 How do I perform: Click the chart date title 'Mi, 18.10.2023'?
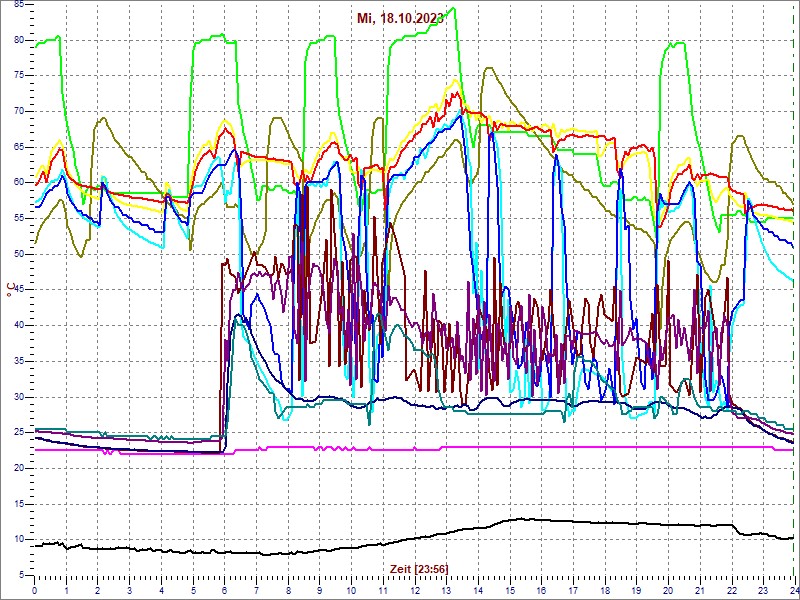pos(401,19)
